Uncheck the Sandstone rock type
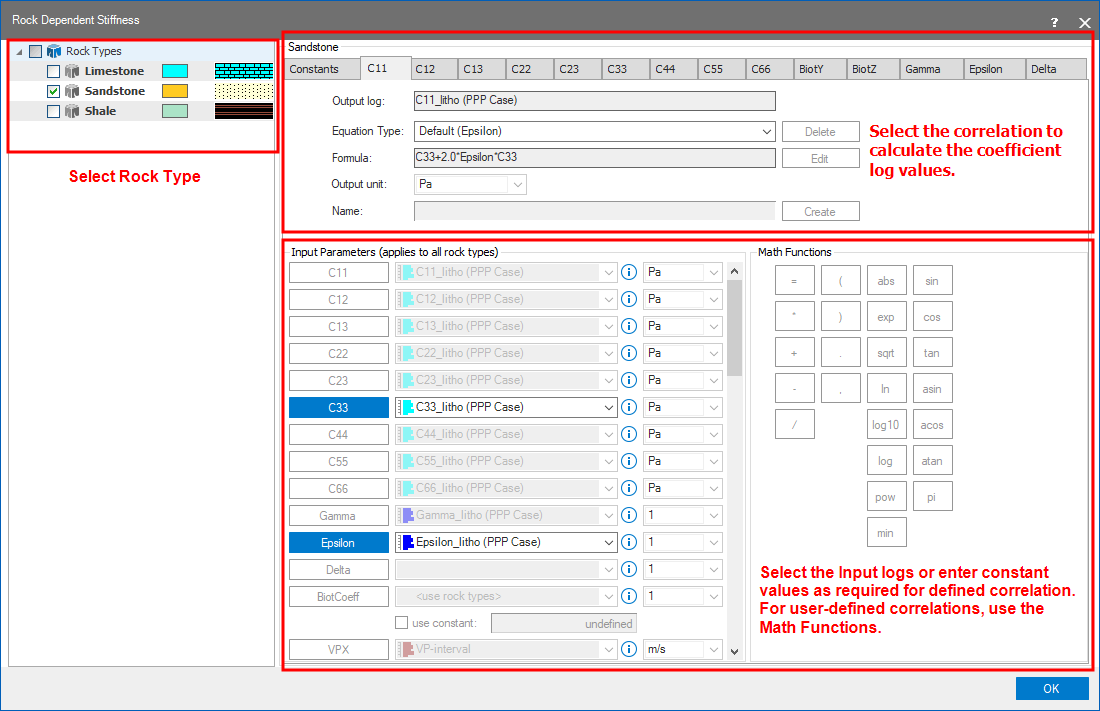The image size is (1100, 711). pos(54,91)
